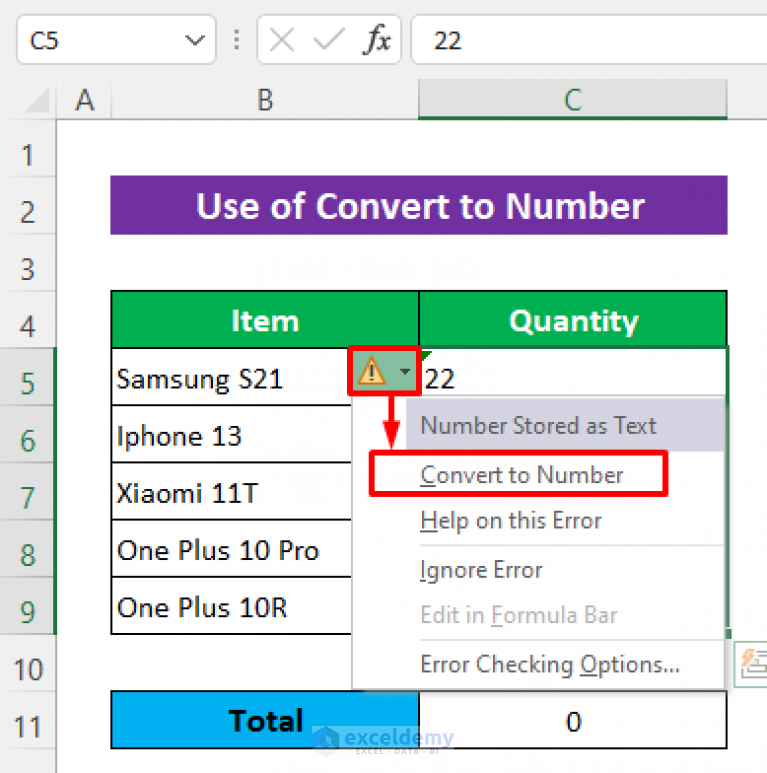Click the yellow warning error indicator icon

(371, 373)
